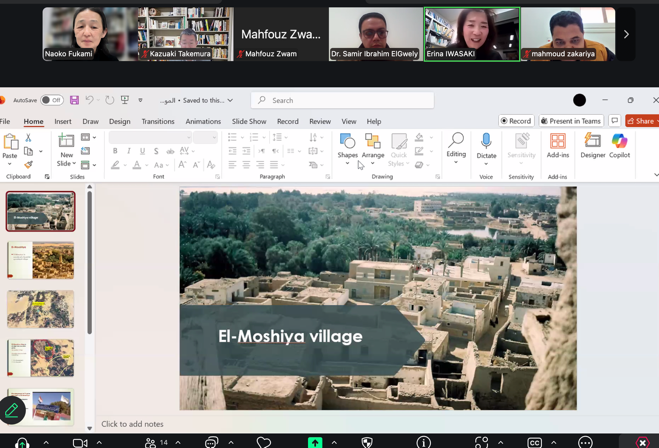The height and width of the screenshot is (448, 659).
Task: Click the Shapes gallery icon
Action: click(347, 142)
